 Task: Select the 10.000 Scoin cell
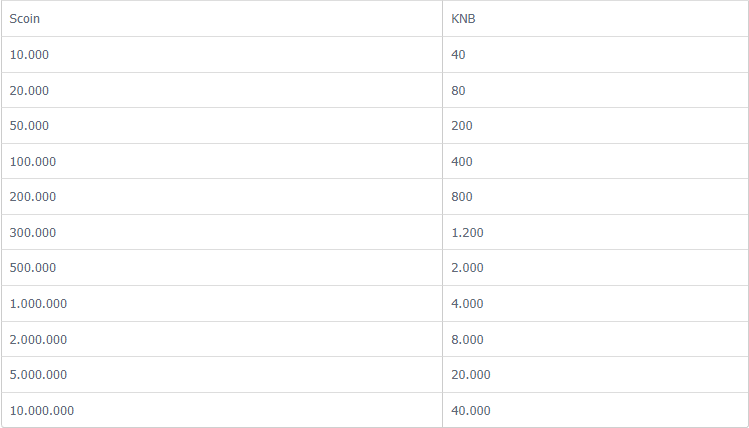pyautogui.click(x=222, y=54)
